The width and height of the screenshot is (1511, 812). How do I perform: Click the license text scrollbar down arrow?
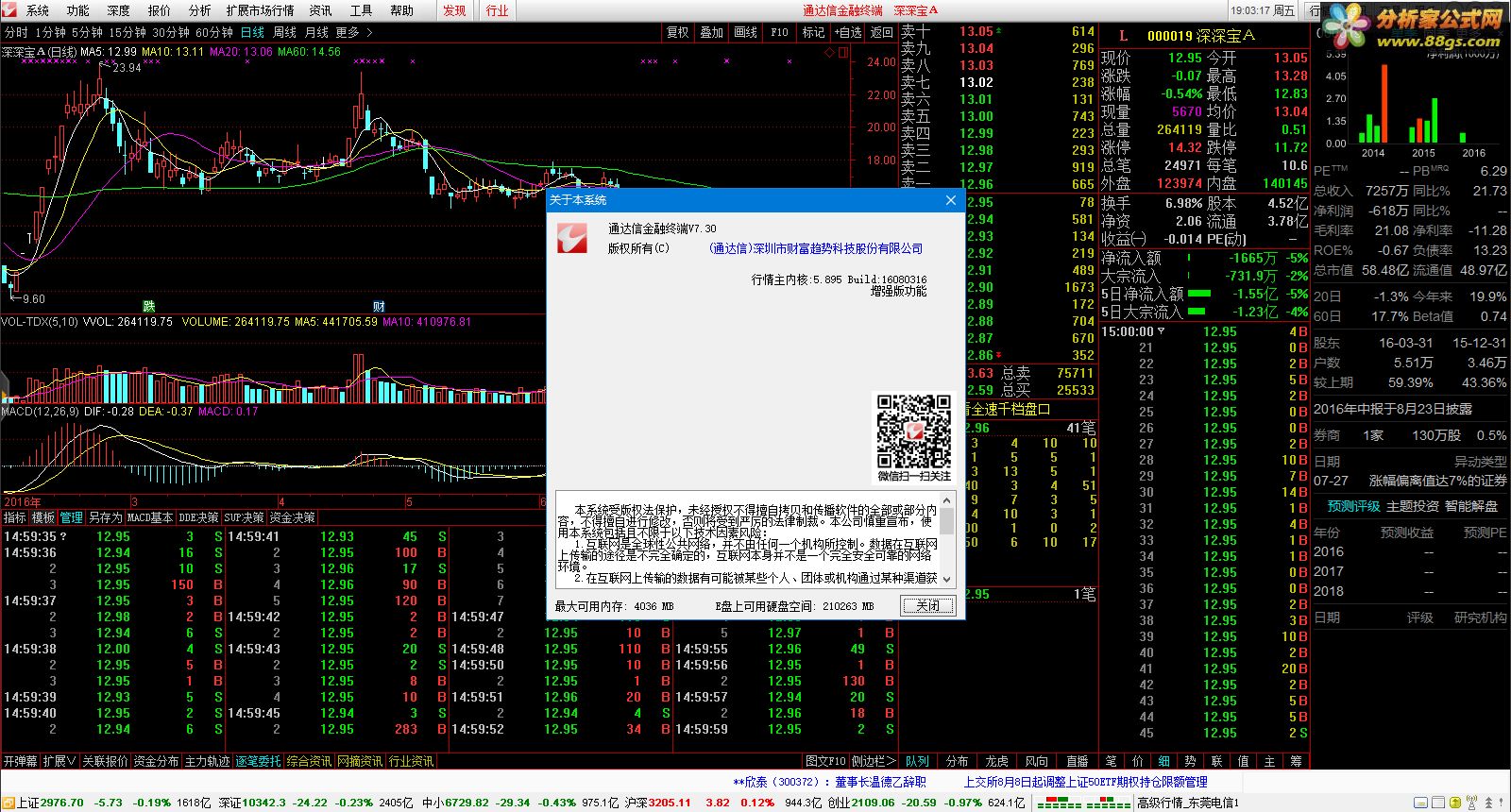pyautogui.click(x=946, y=579)
